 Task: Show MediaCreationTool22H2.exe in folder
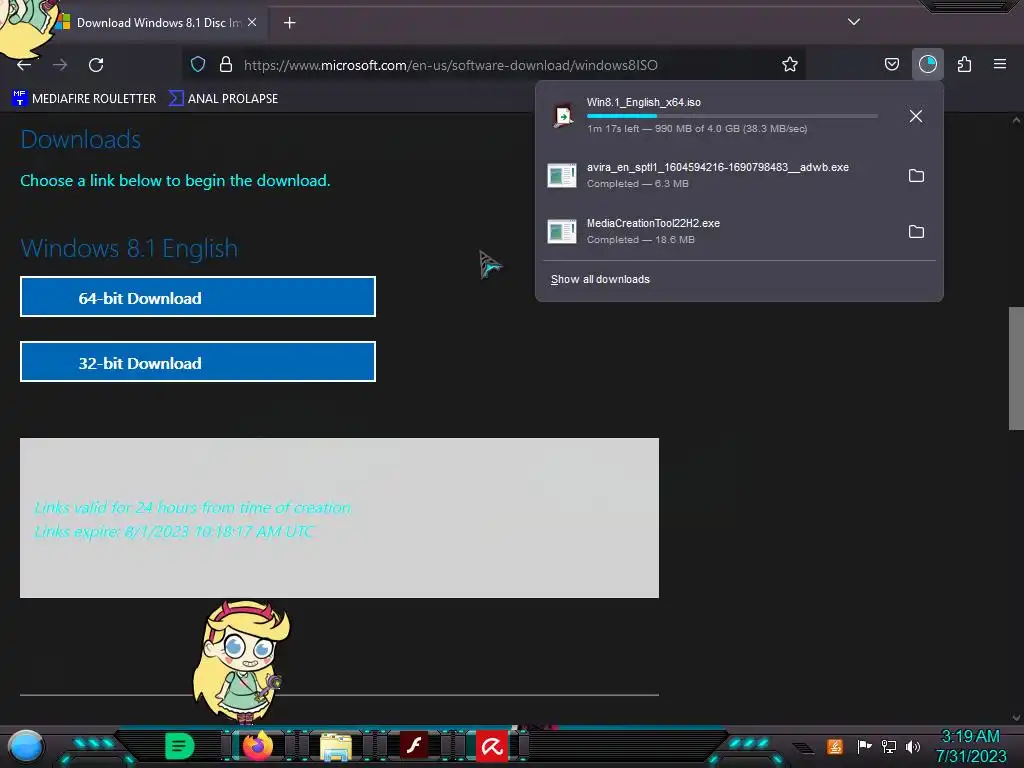[x=916, y=232]
